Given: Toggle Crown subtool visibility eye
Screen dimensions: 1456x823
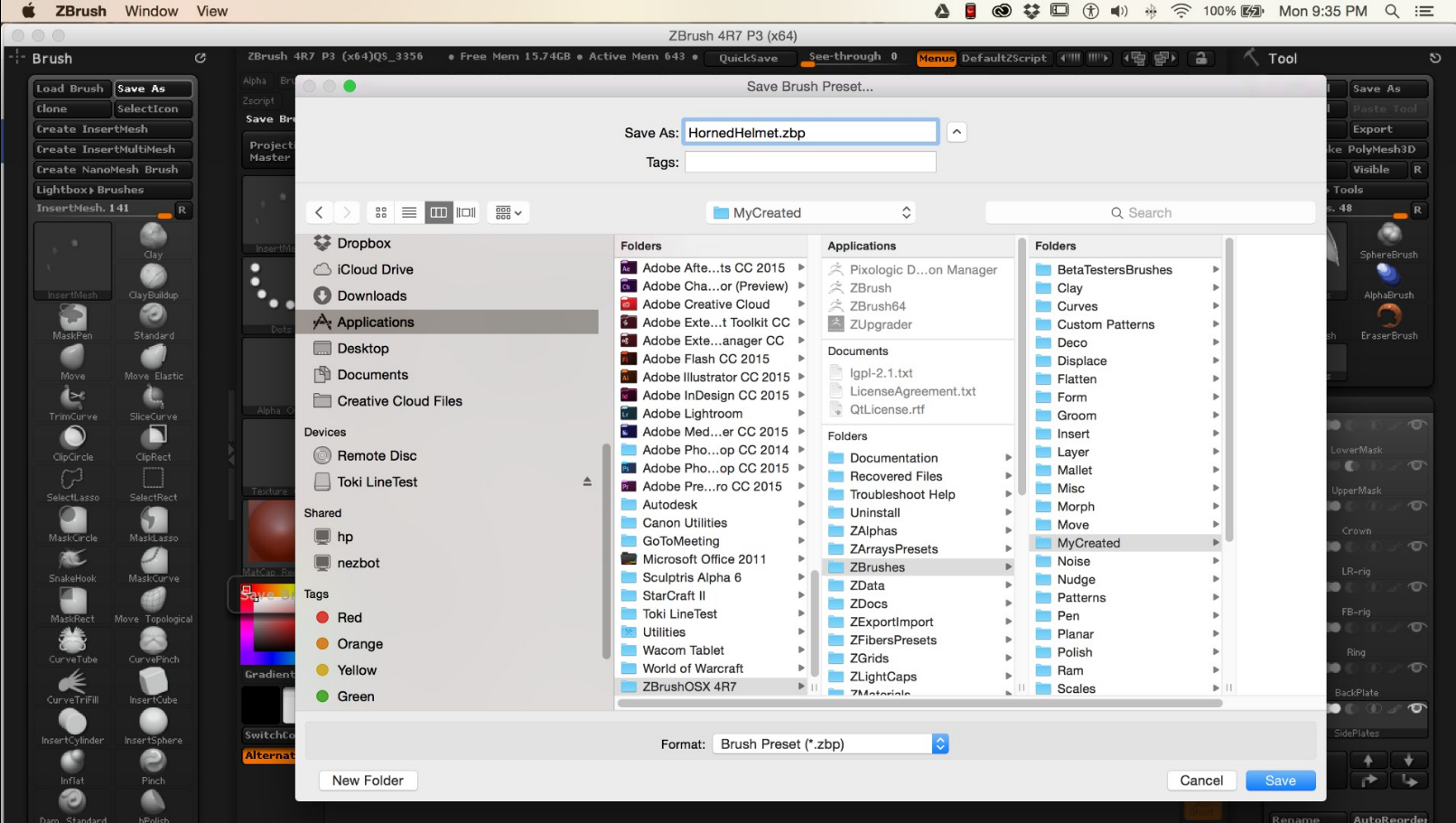Looking at the screenshot, I should point(1417,506).
